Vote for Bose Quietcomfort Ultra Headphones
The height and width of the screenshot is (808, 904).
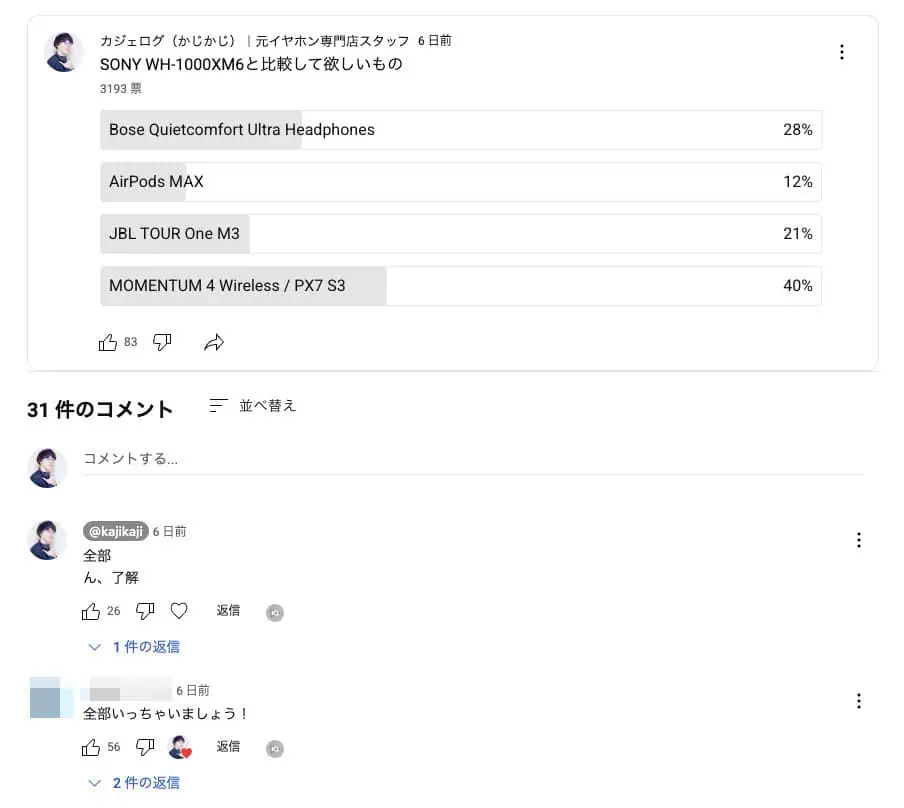[x=460, y=130]
